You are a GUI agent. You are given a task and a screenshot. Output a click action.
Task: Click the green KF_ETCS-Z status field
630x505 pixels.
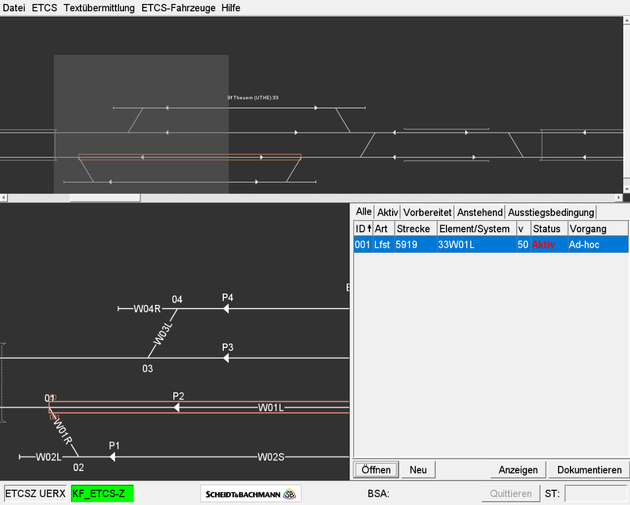[102, 494]
